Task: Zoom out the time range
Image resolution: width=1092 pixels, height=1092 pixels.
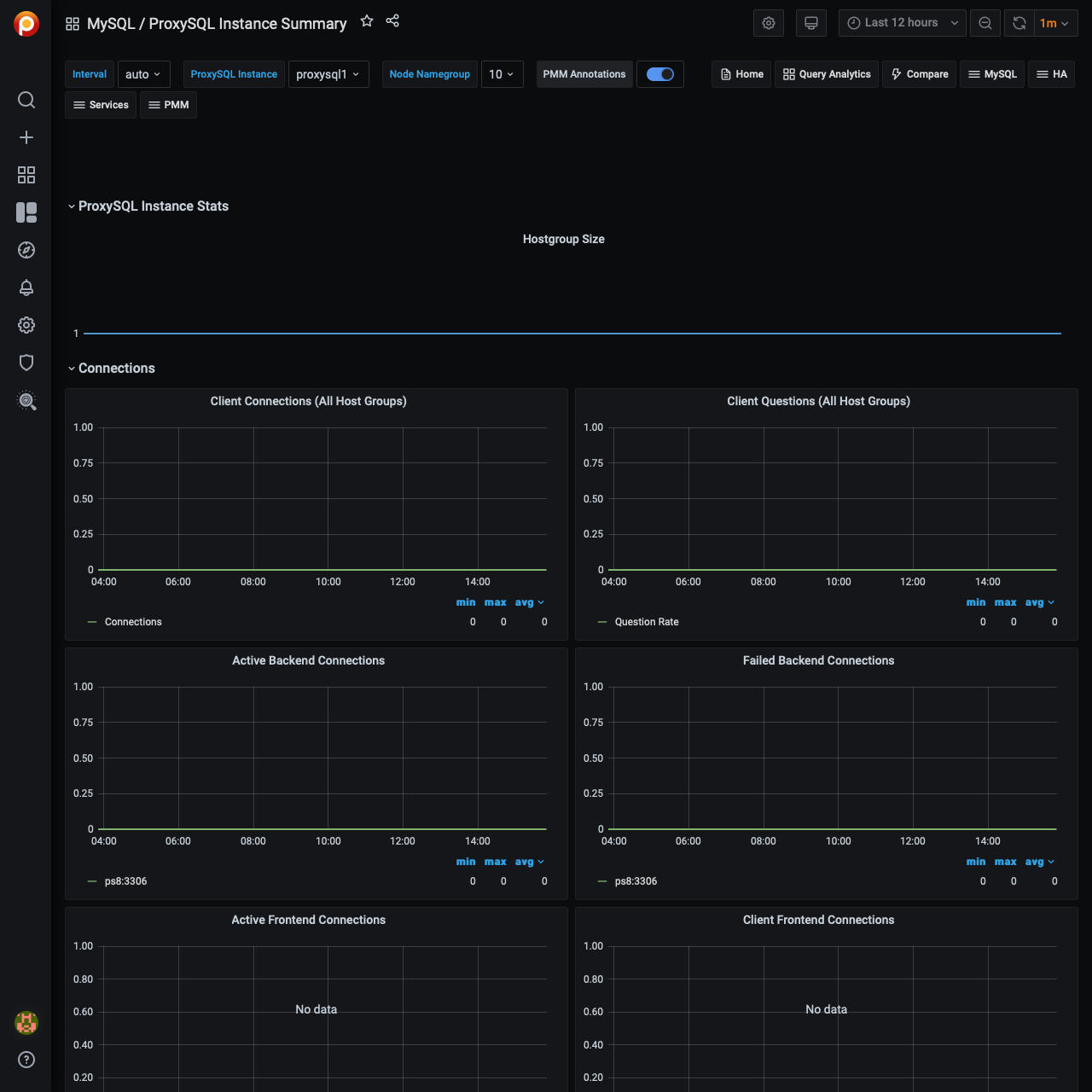Action: tap(985, 23)
